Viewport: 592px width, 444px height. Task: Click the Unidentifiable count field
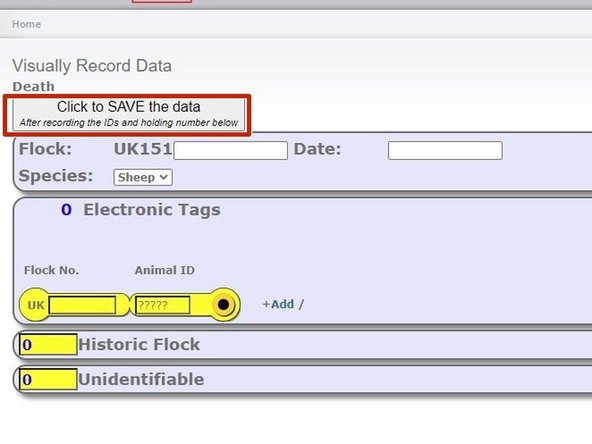48,379
